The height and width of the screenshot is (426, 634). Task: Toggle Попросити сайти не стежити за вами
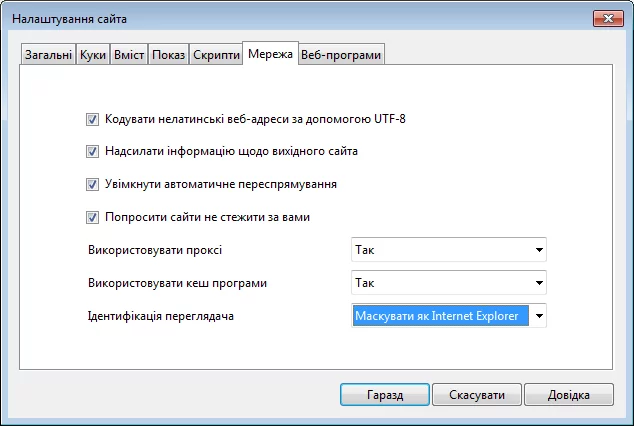[x=93, y=217]
